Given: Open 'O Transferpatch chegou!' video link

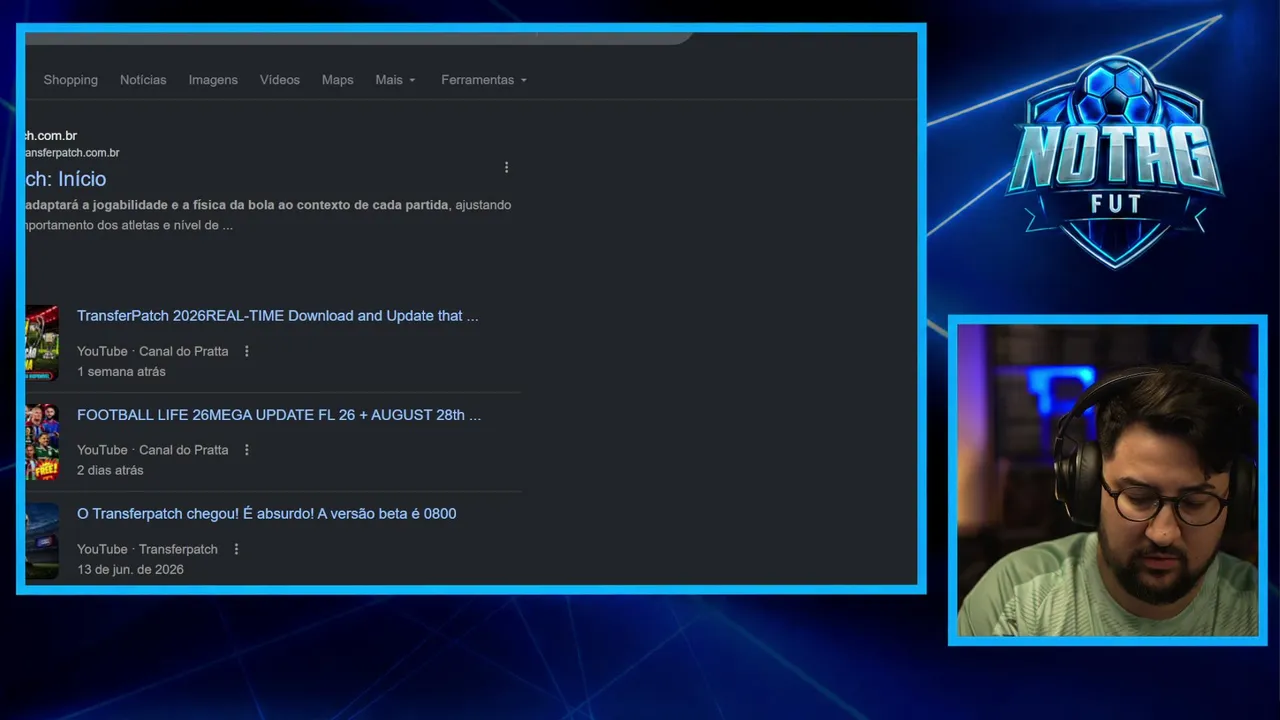Looking at the screenshot, I should click(266, 514).
